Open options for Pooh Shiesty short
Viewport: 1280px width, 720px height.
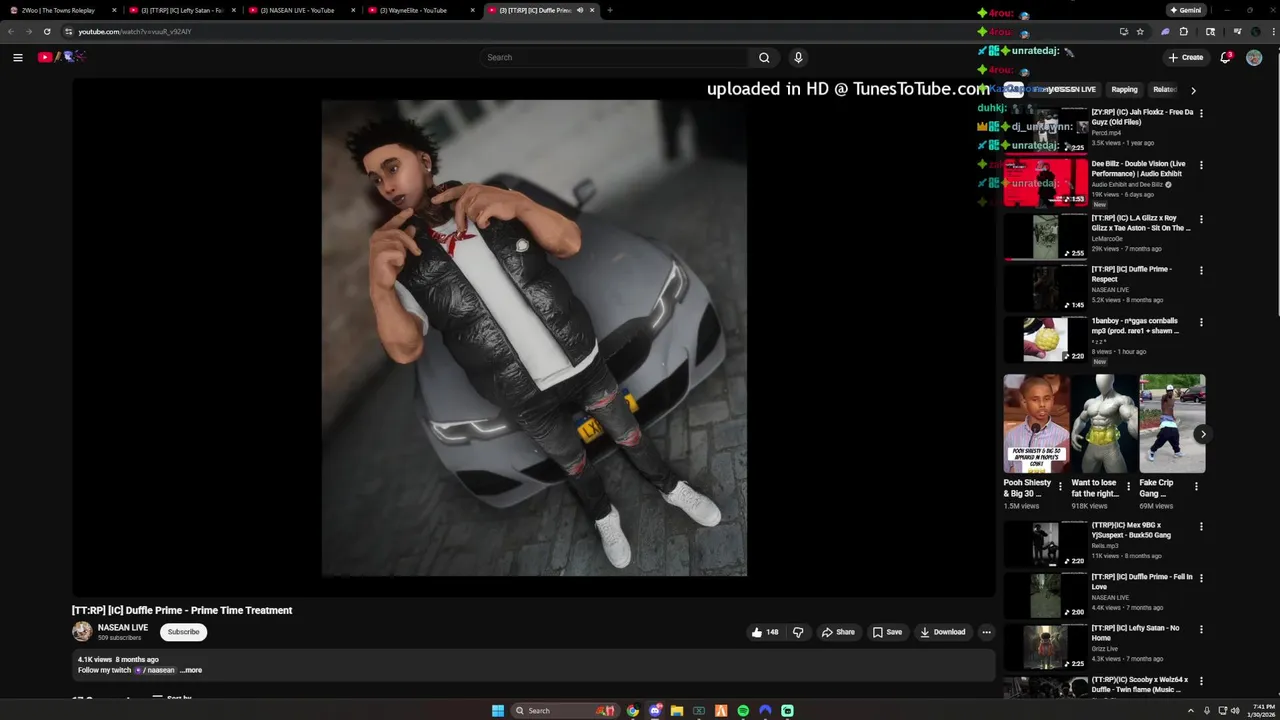(1061, 487)
